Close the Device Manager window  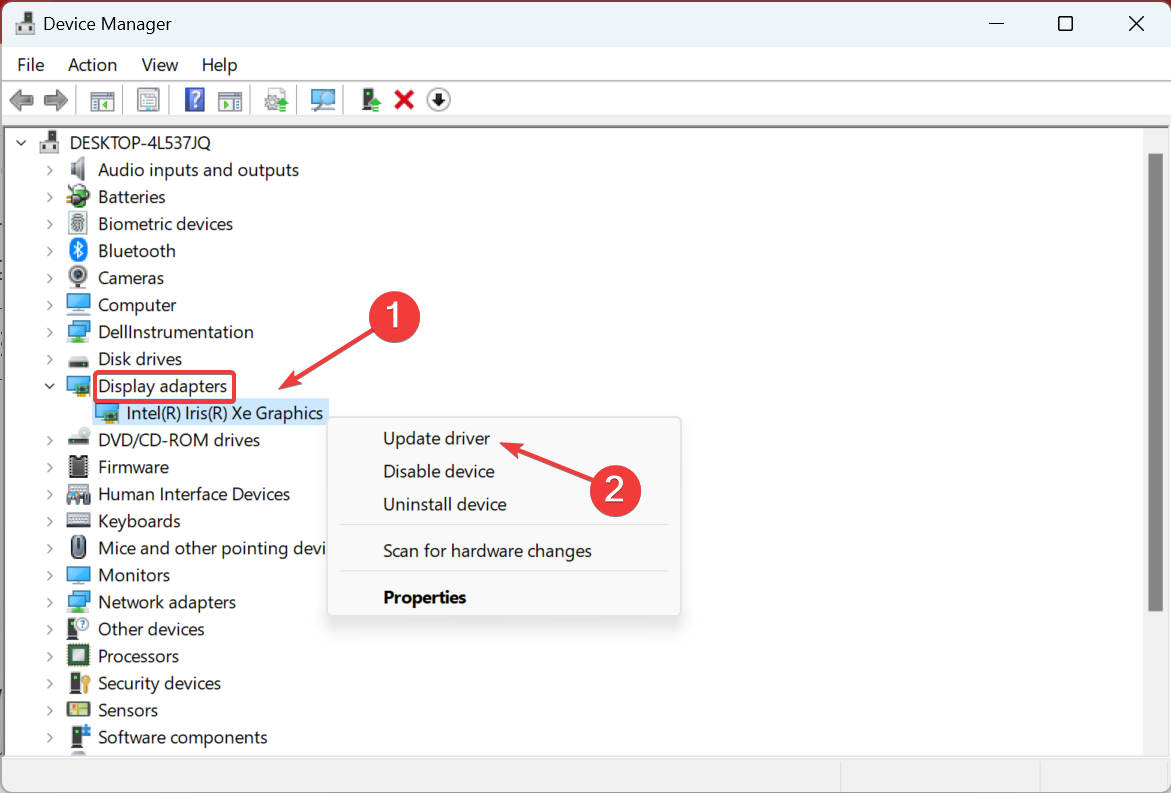click(x=1136, y=24)
